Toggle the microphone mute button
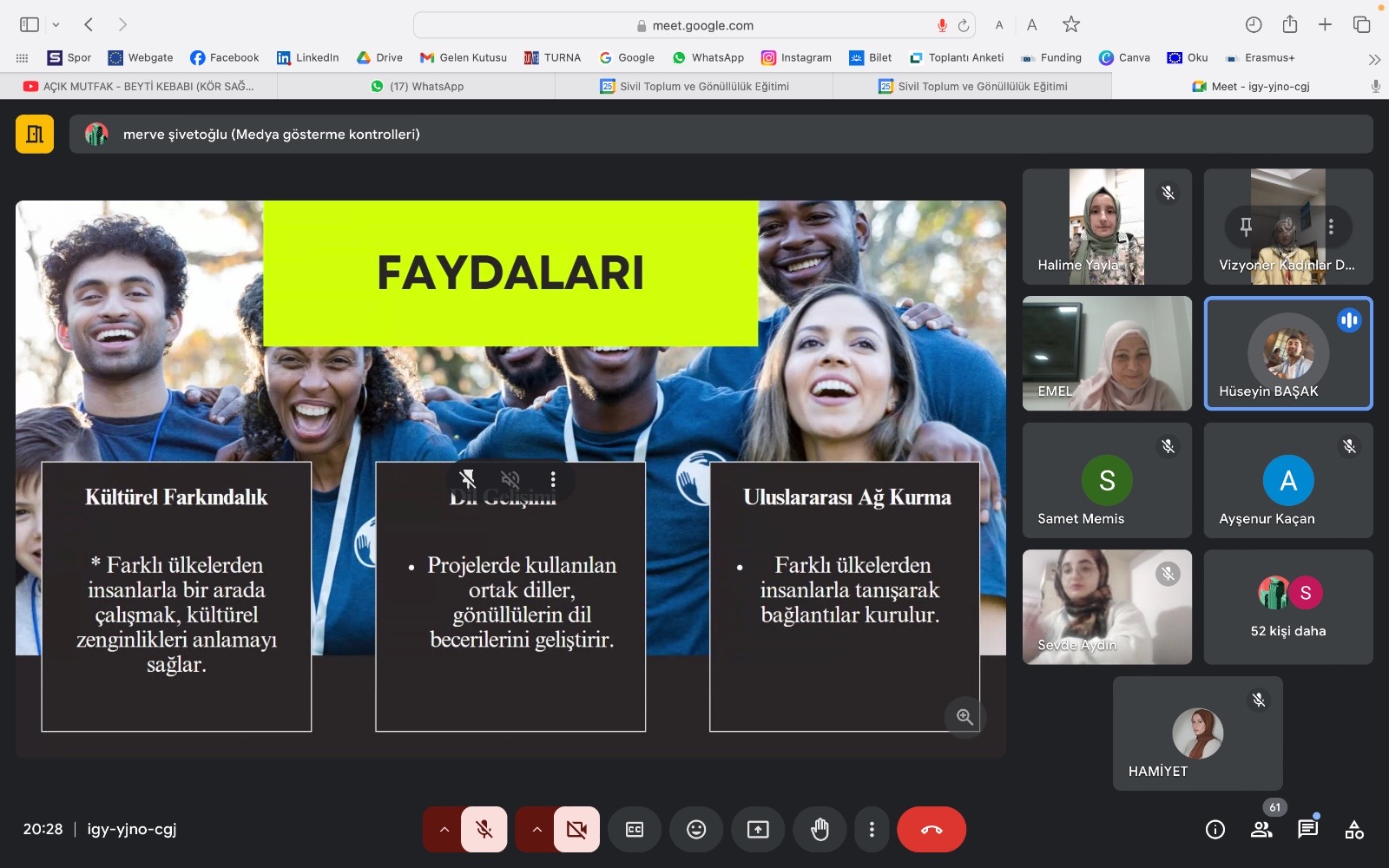1389x868 pixels. click(484, 830)
